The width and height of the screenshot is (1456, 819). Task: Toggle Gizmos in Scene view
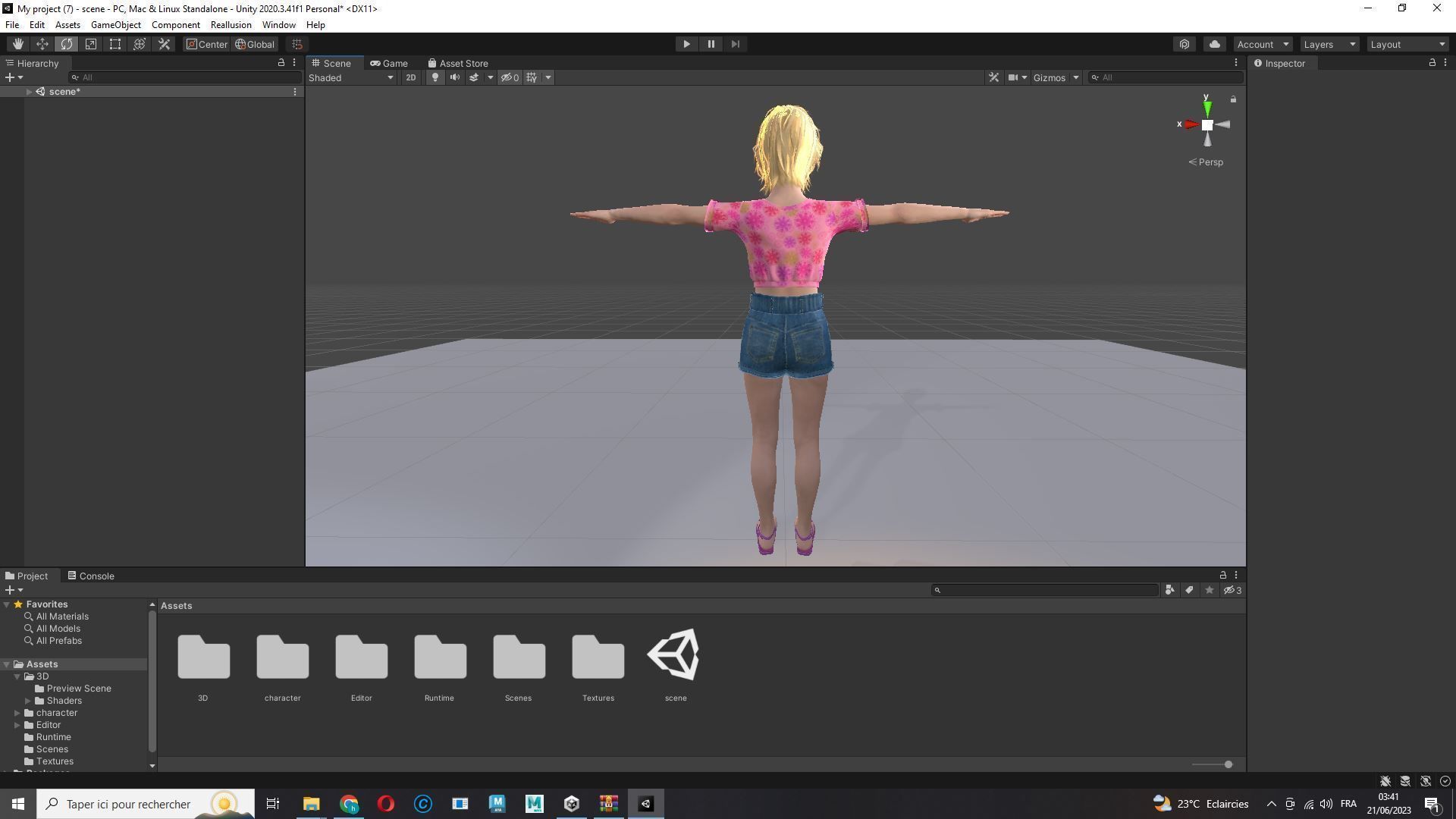[1050, 77]
